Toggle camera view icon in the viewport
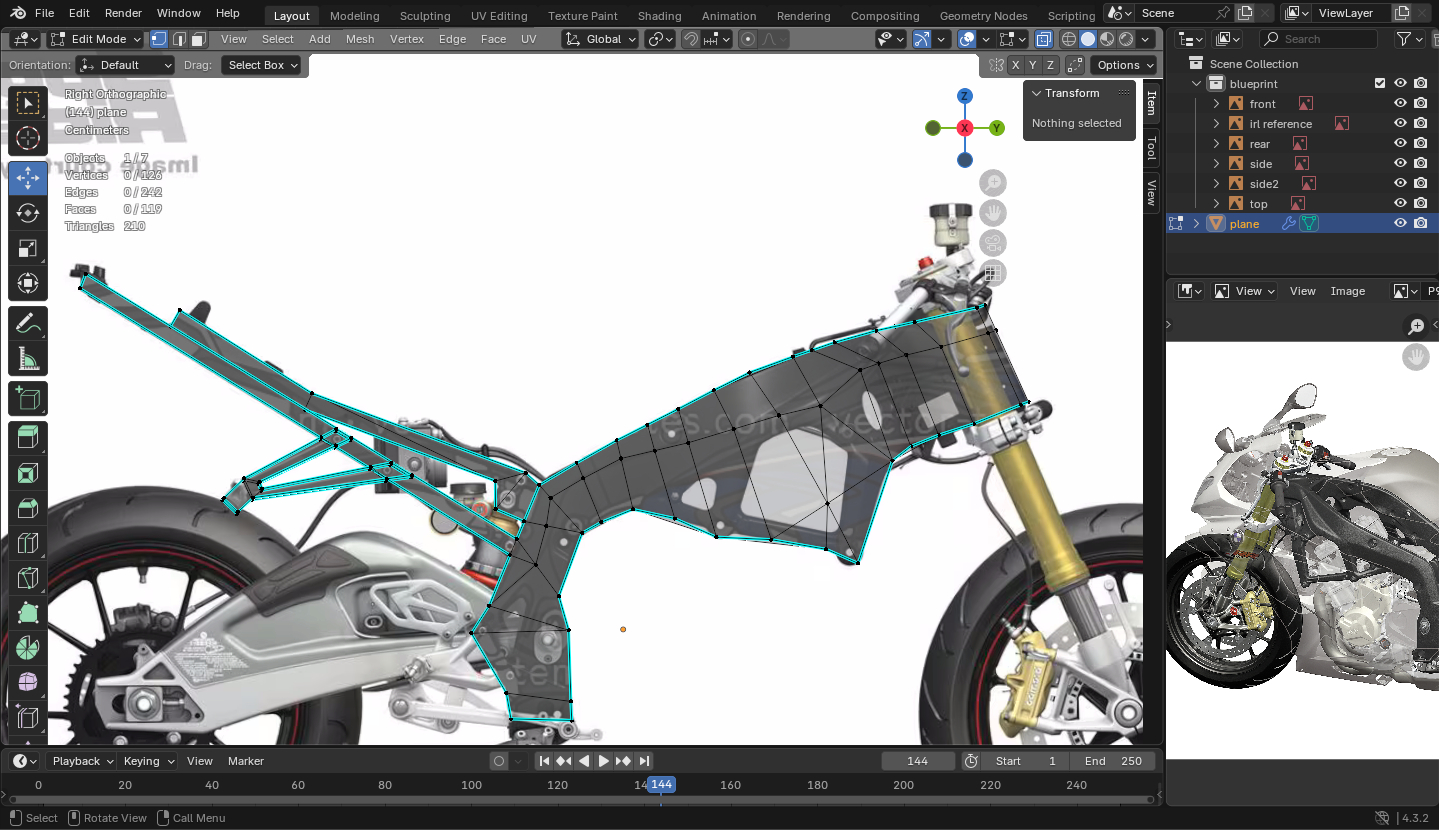This screenshot has height=830, width=1439. tap(993, 243)
